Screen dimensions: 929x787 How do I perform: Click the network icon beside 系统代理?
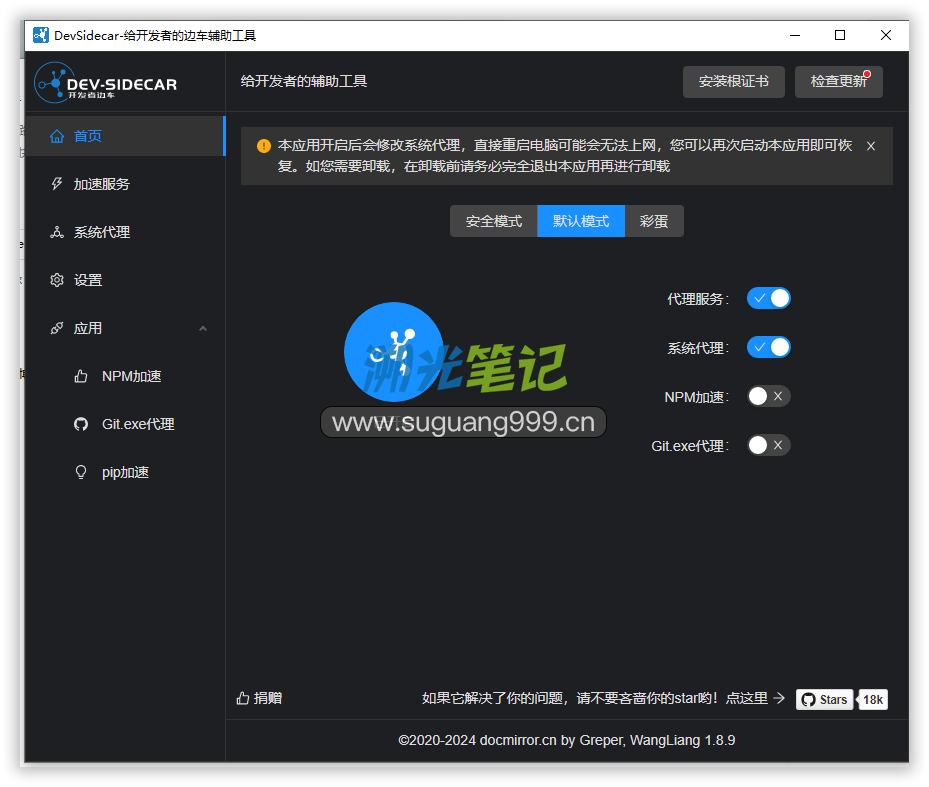click(57, 232)
